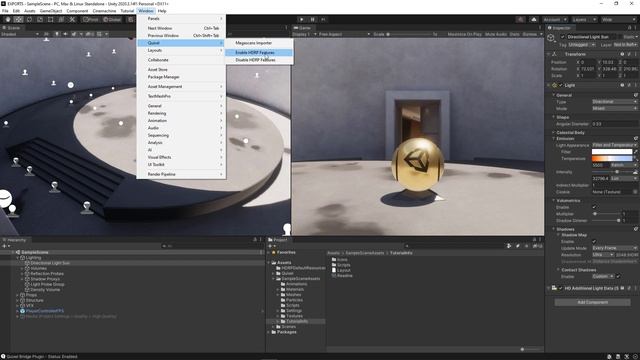Open Transform component preset icon
Image resolution: width=640 pixels, height=360 pixels.
(629, 54)
